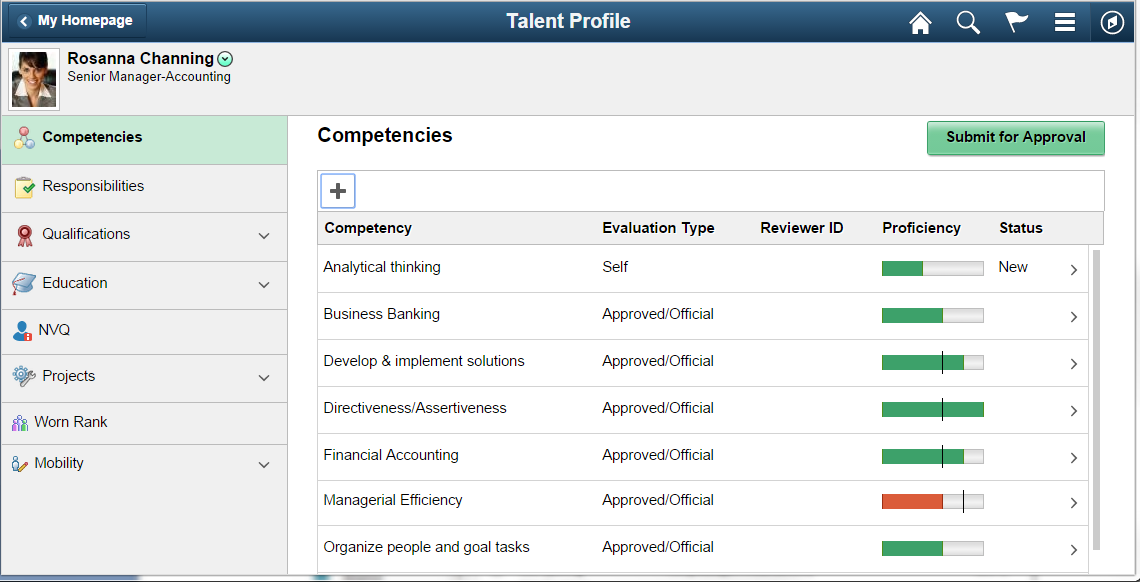Select the Worn Rank sidebar item
This screenshot has height=582, width=1140.
pyautogui.click(x=144, y=424)
